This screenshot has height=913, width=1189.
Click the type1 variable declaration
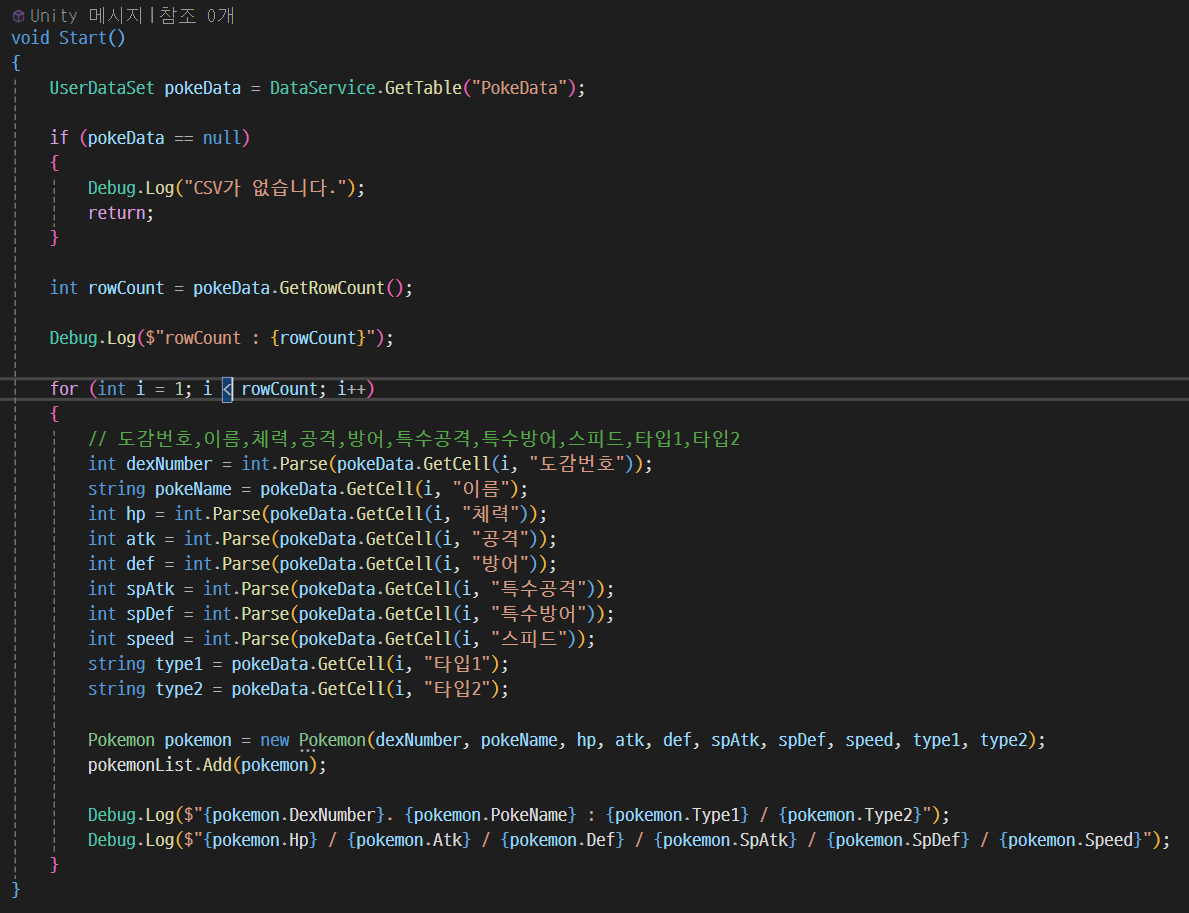click(x=179, y=663)
